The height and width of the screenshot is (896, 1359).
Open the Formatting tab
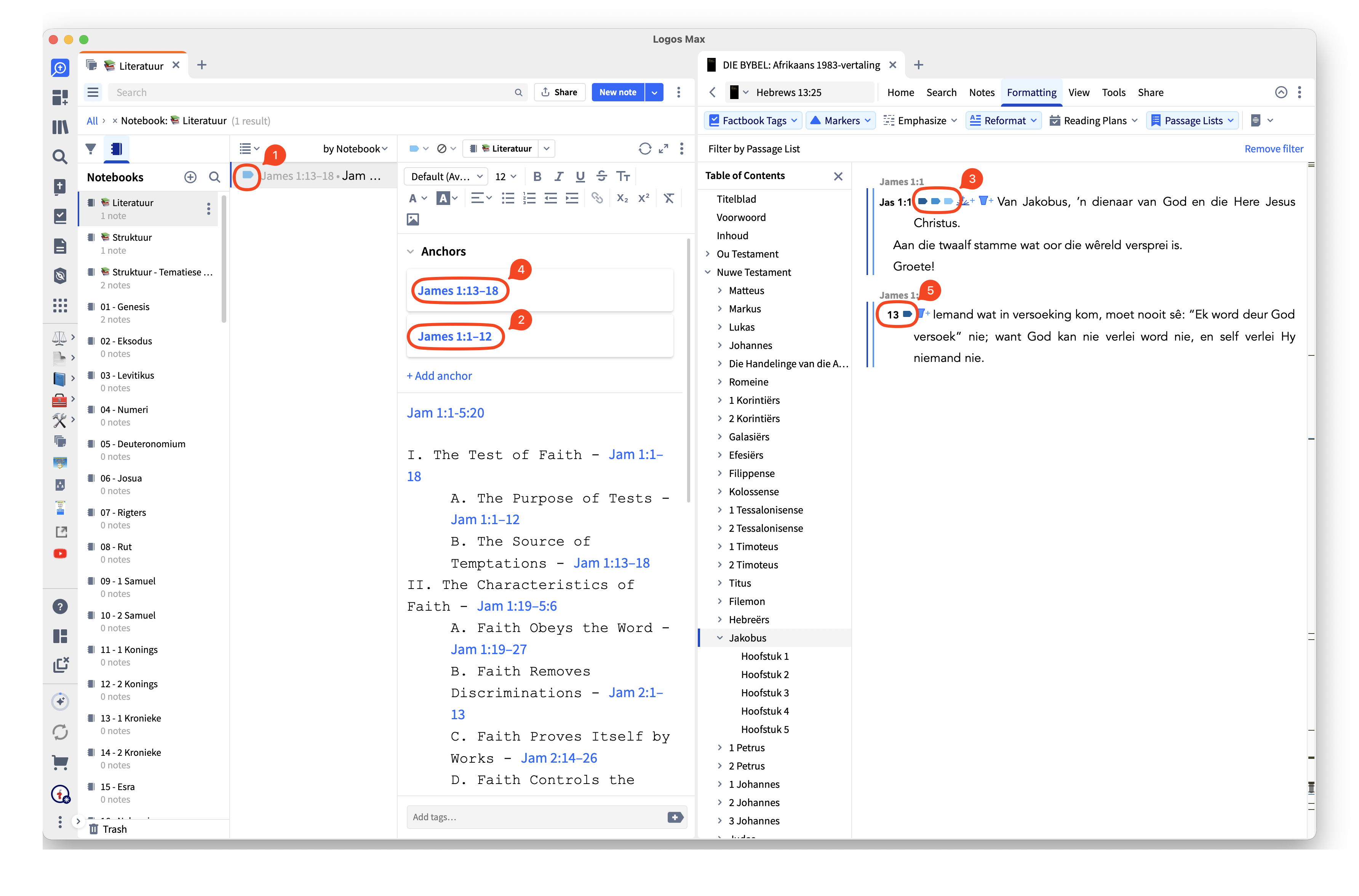pyautogui.click(x=1031, y=93)
